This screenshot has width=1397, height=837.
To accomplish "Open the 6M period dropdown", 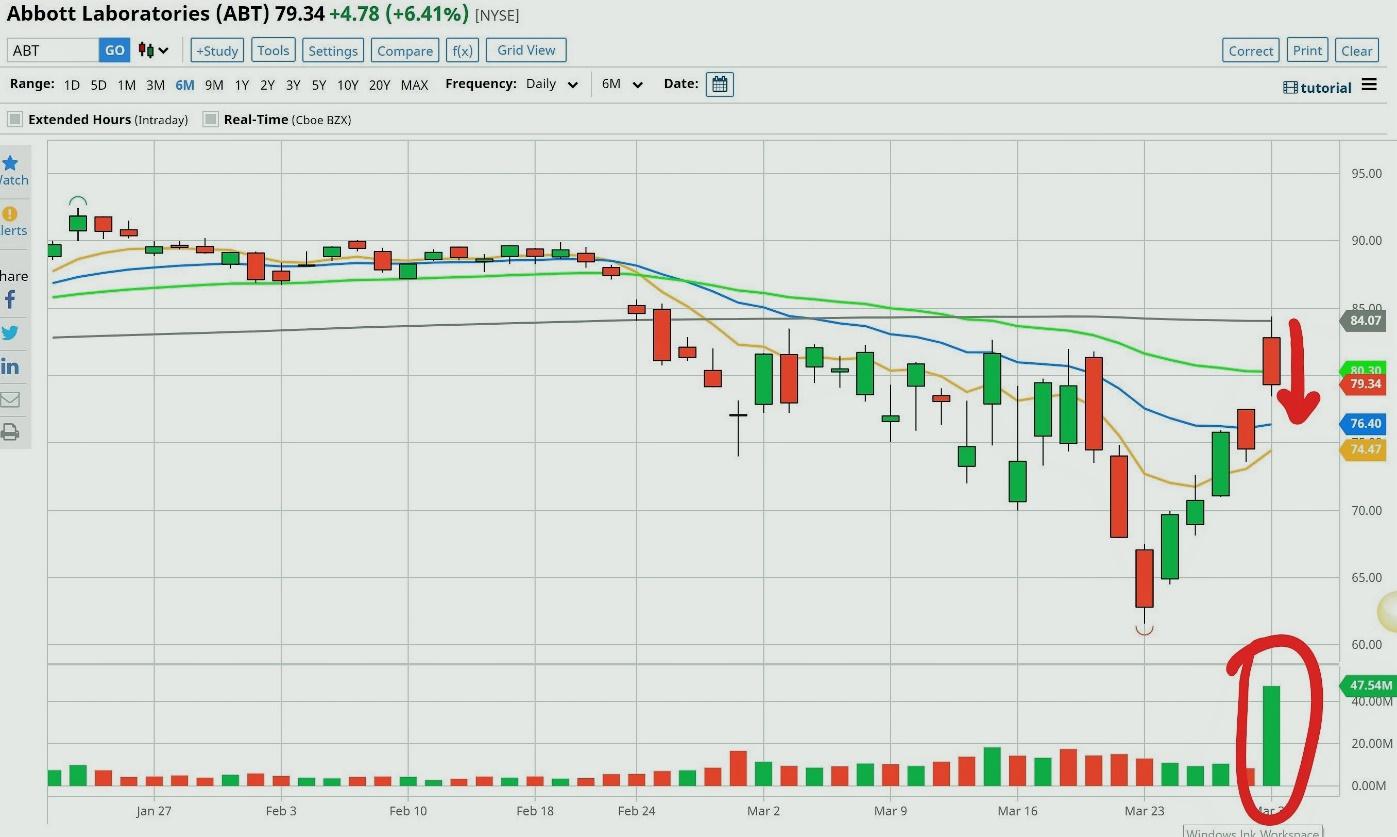I will point(622,84).
